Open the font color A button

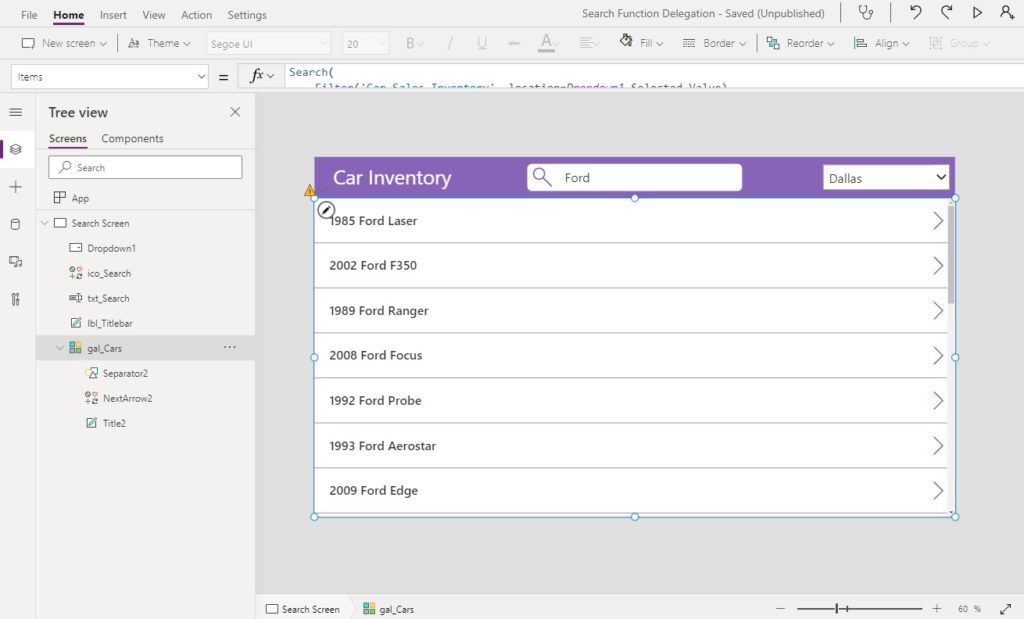click(x=547, y=43)
